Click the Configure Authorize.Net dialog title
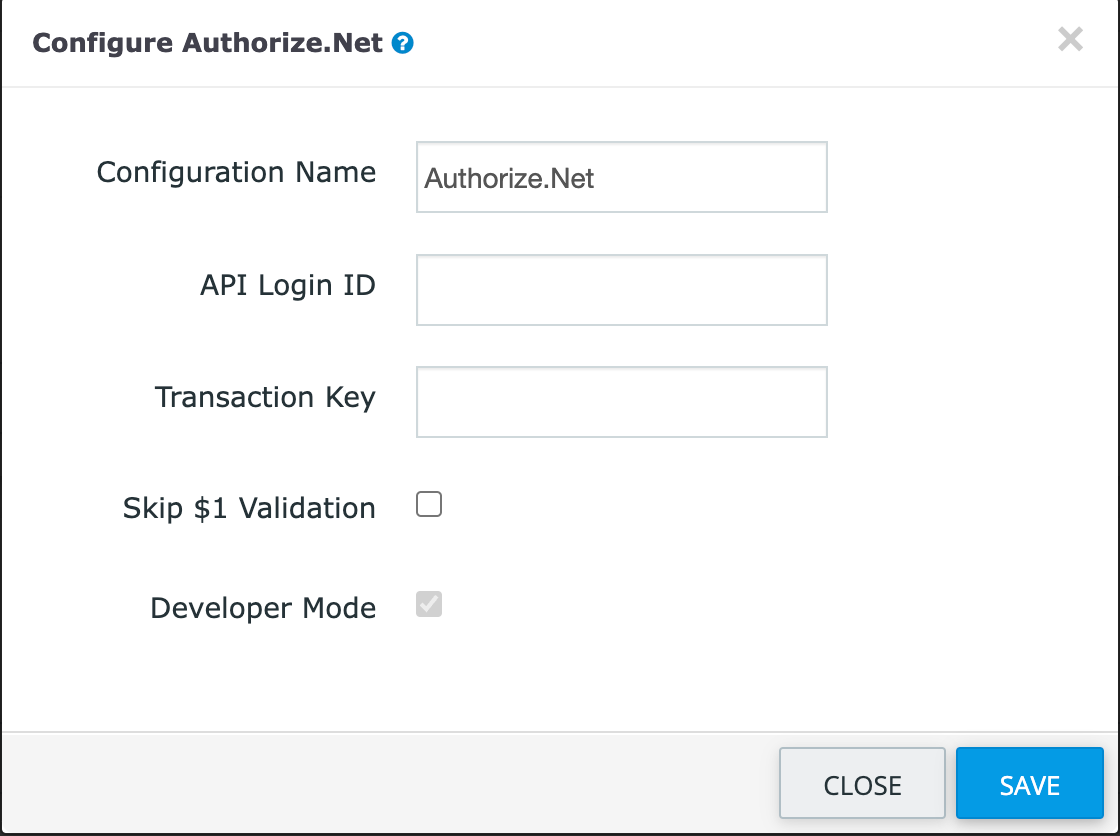This screenshot has width=1120, height=836. tap(208, 43)
